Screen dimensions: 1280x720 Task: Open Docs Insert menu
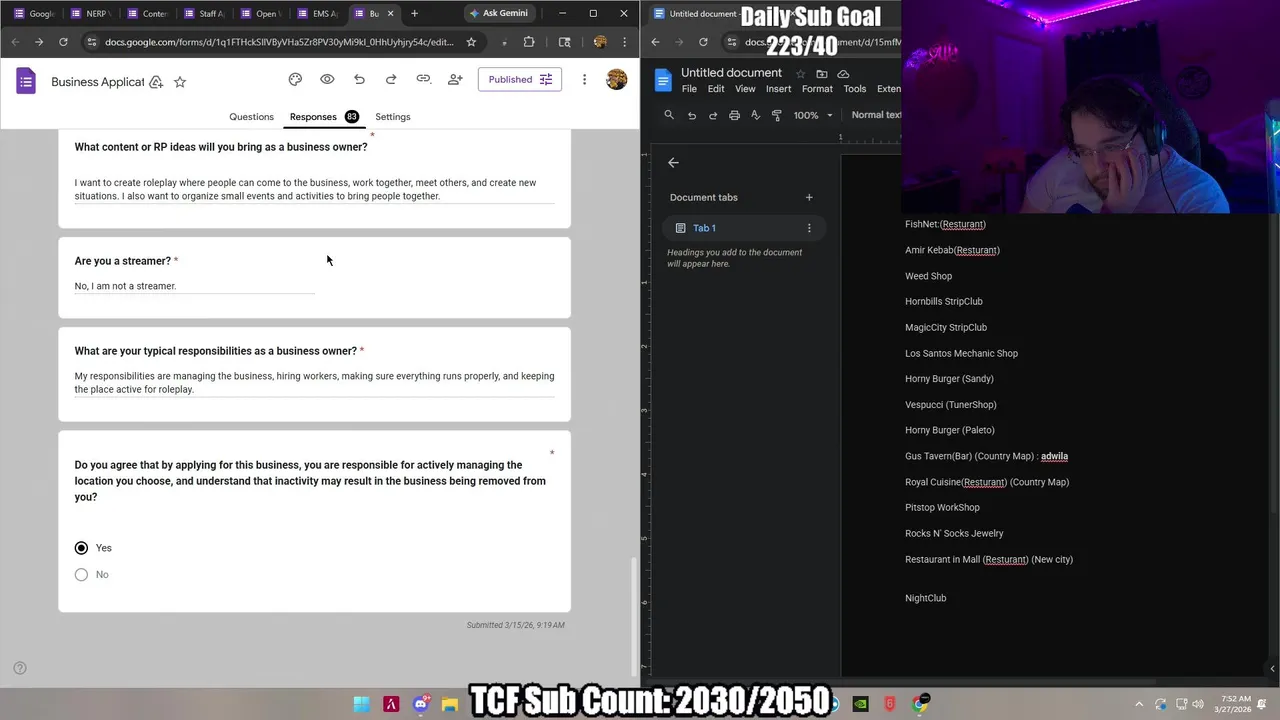(x=778, y=89)
